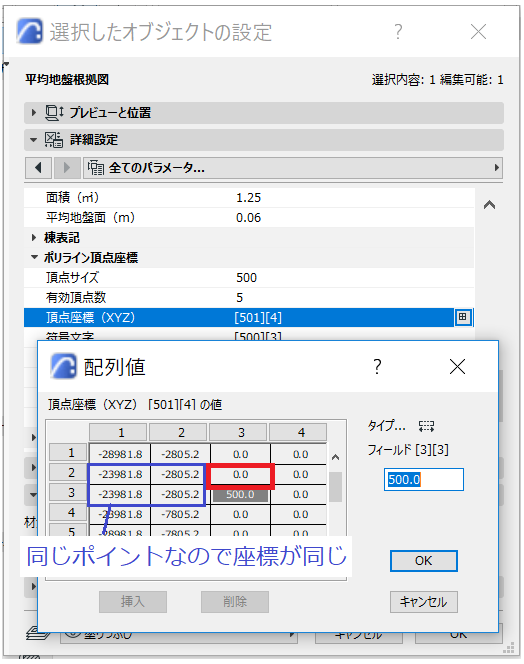
Task: Click array table vertical scrollbar thumb
Action: point(335,487)
